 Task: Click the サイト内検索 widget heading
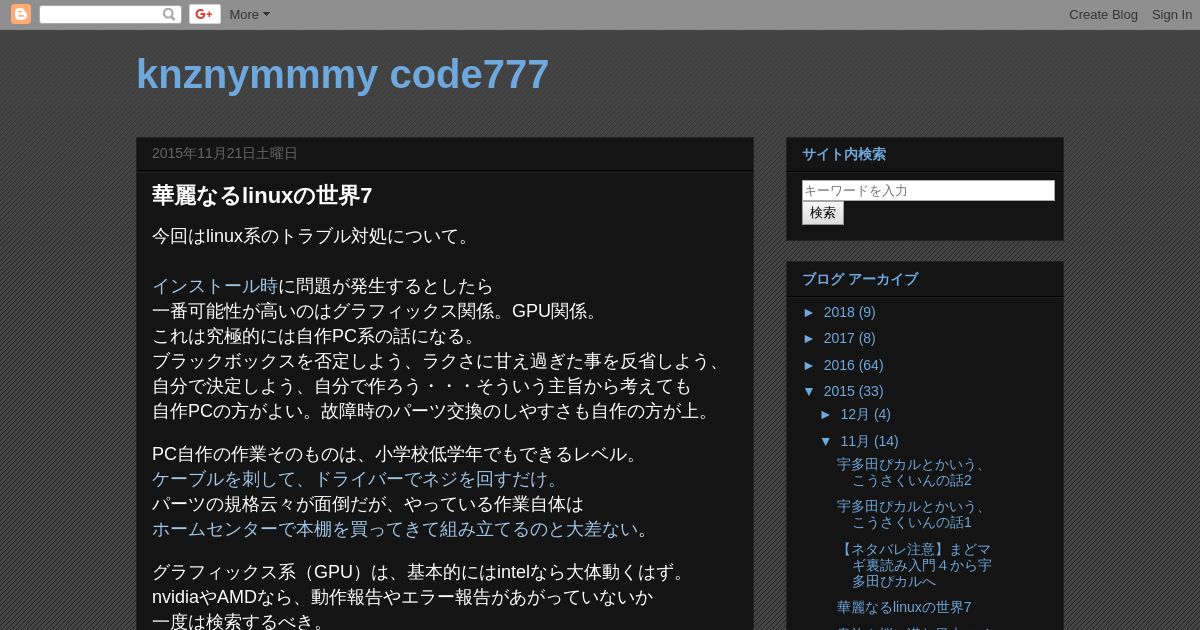[844, 154]
